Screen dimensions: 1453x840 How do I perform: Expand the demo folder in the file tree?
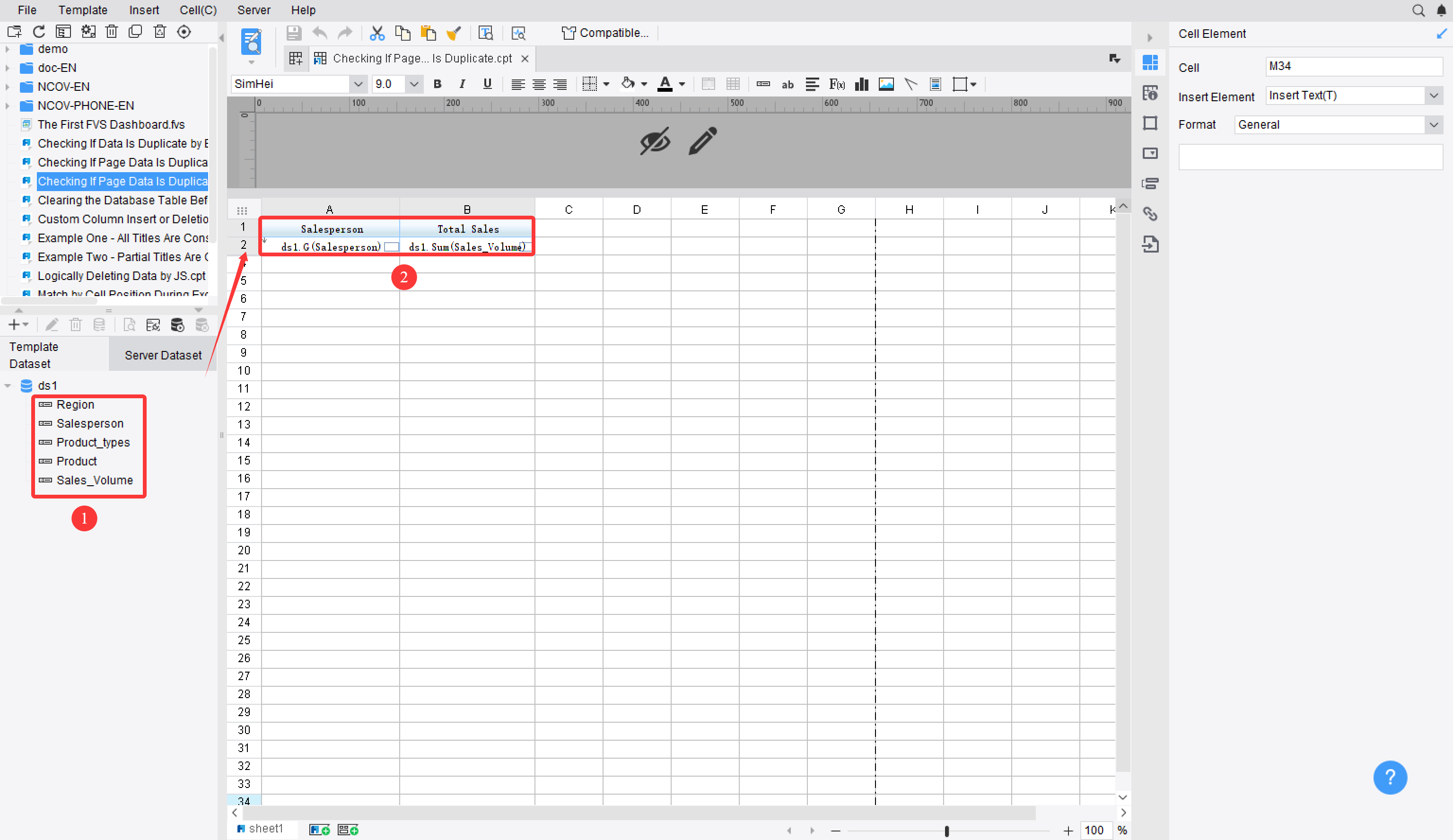[x=7, y=49]
